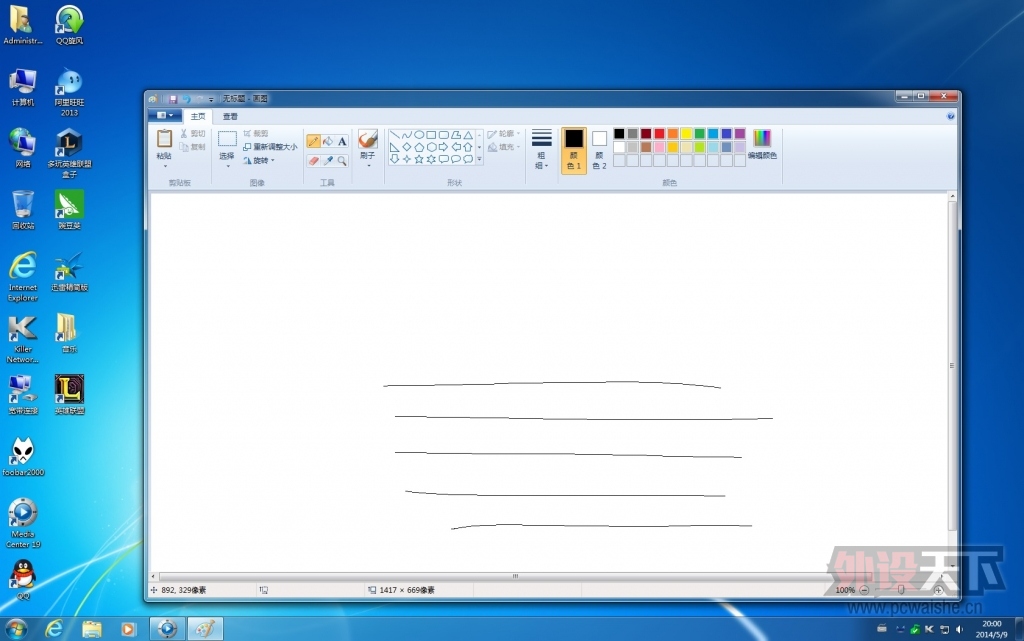Click the zoom in plus button
This screenshot has width=1024, height=641.
coord(938,590)
